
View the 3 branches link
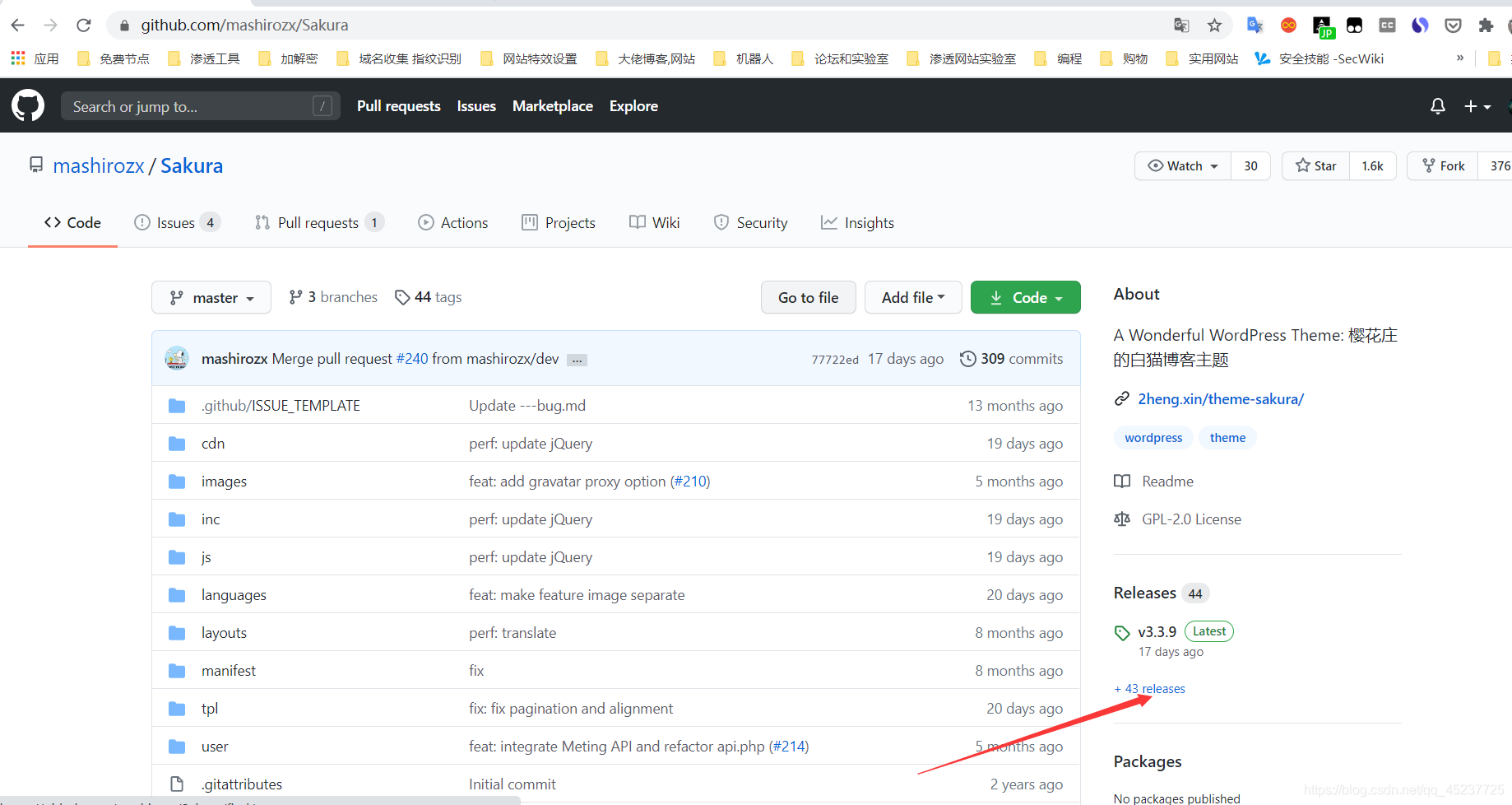(333, 296)
